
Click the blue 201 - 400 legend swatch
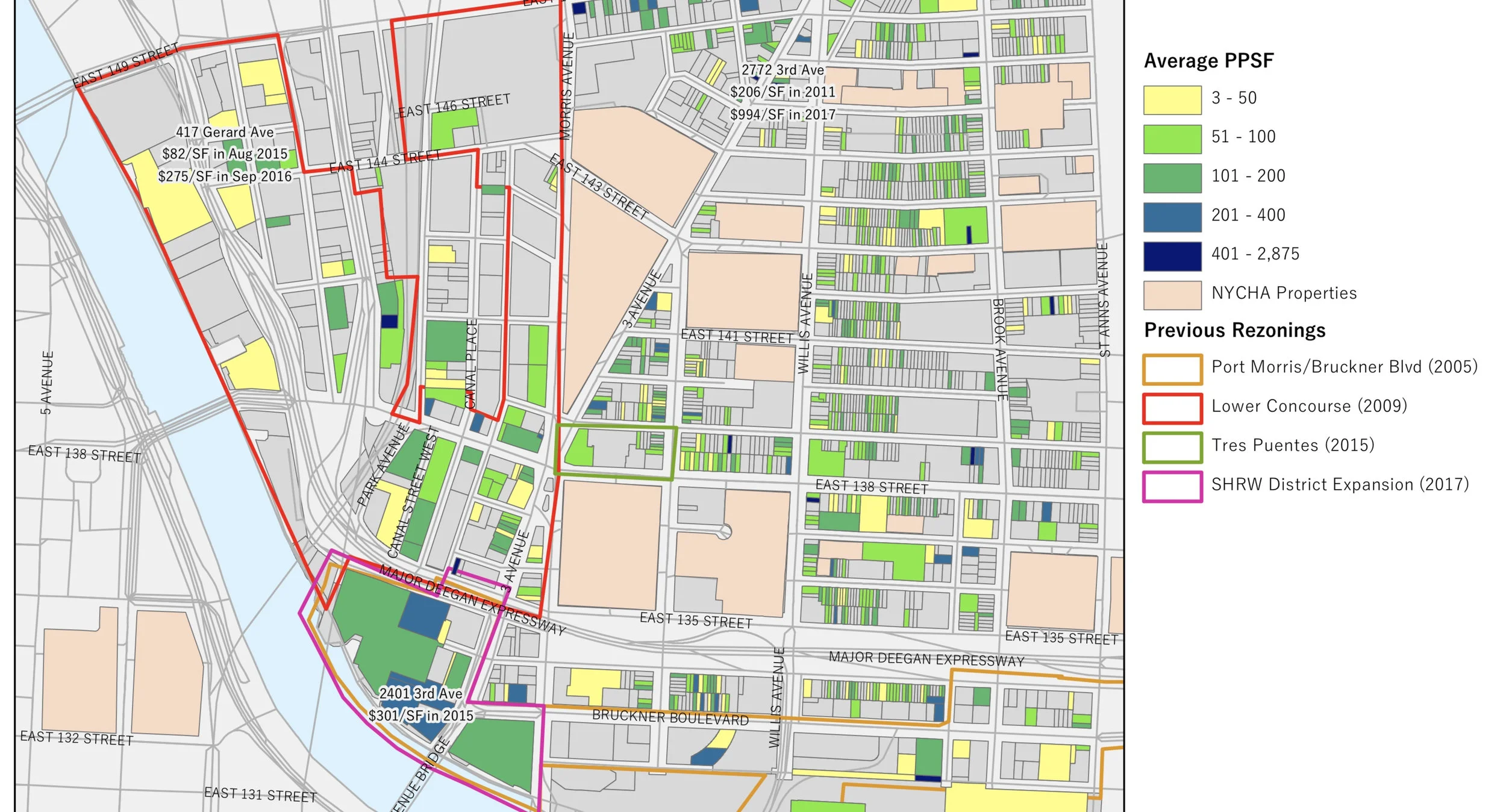[x=1172, y=217]
